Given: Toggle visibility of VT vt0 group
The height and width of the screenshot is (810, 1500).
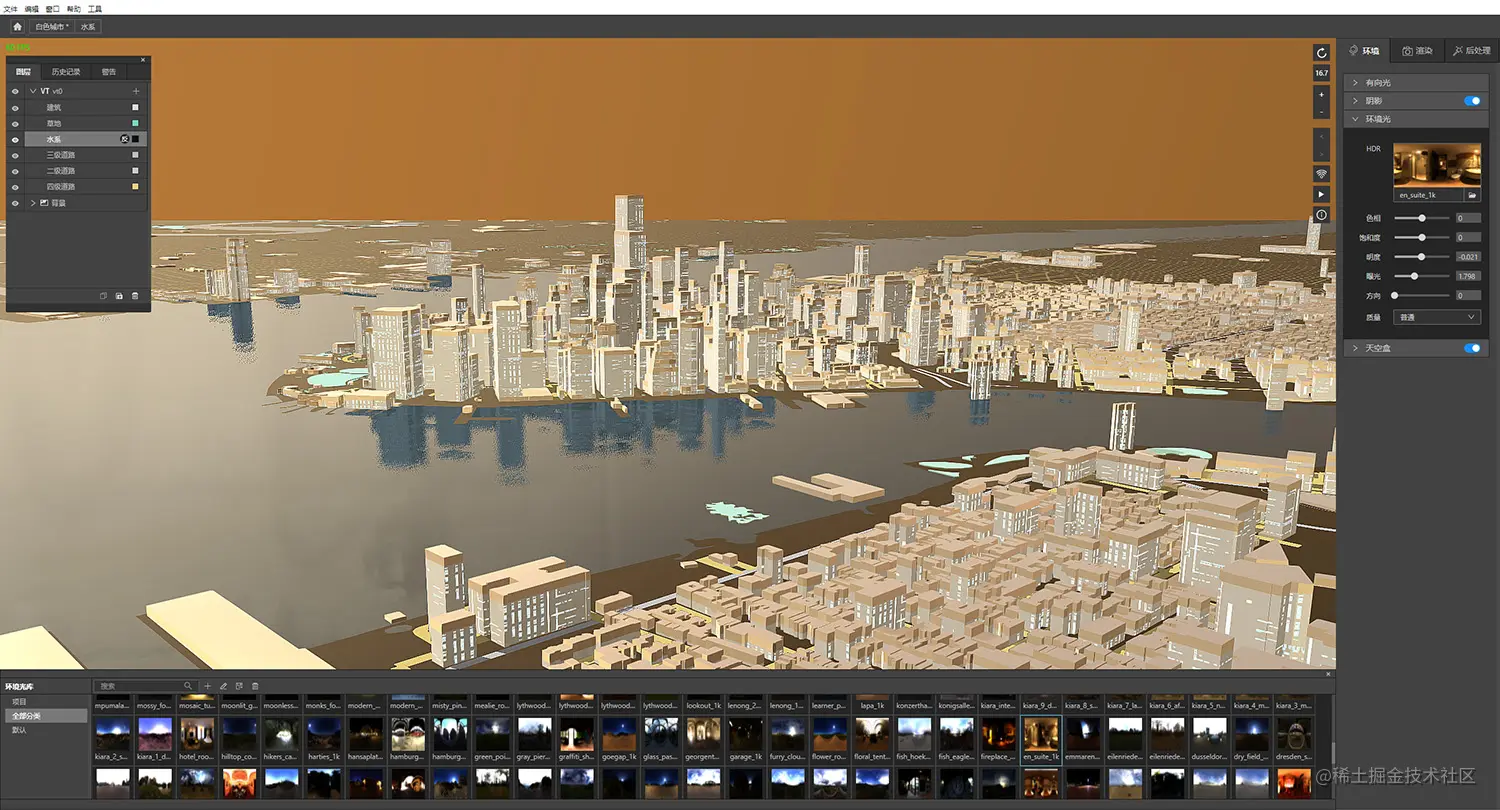Looking at the screenshot, I should 15,91.
